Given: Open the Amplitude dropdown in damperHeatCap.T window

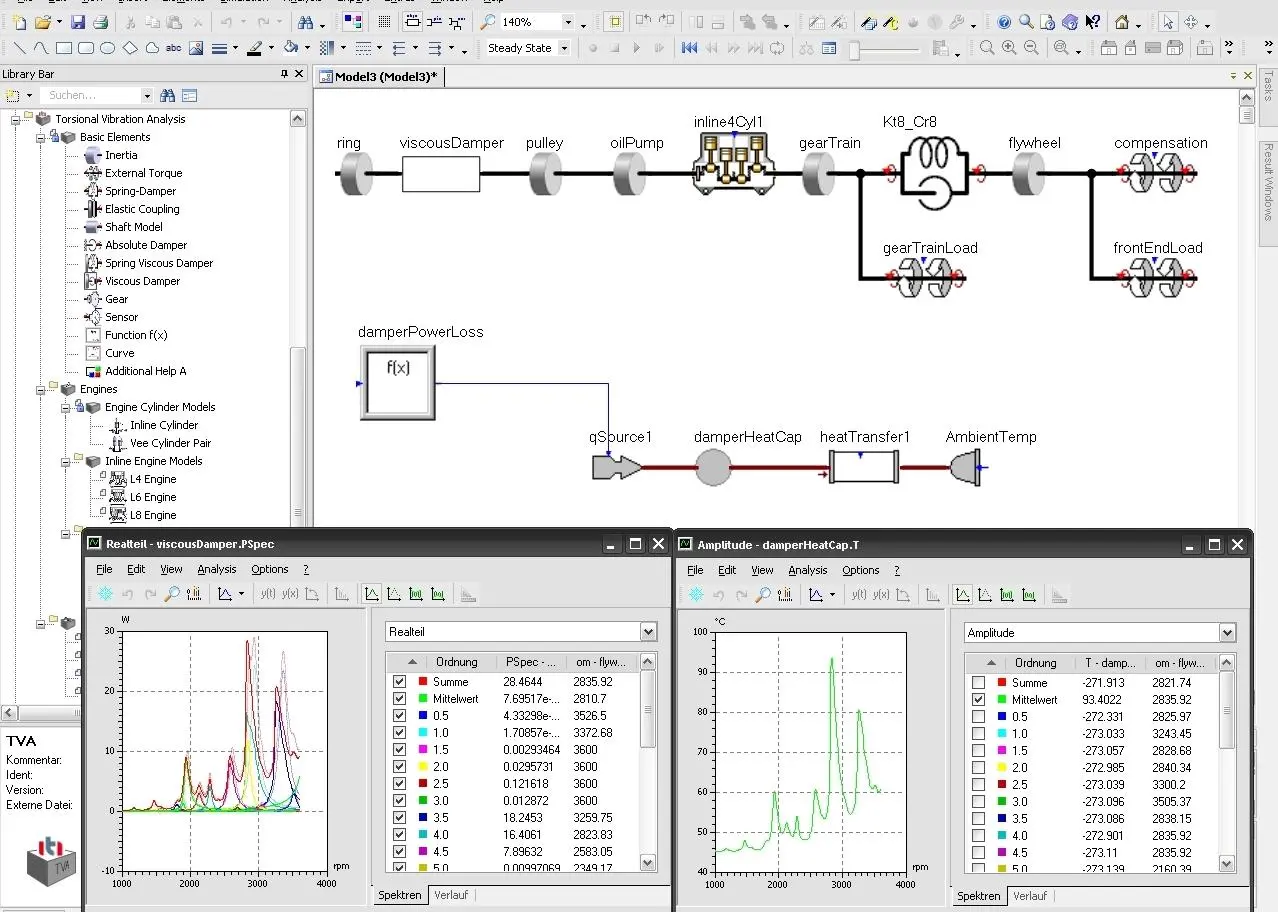Looking at the screenshot, I should coord(1227,633).
